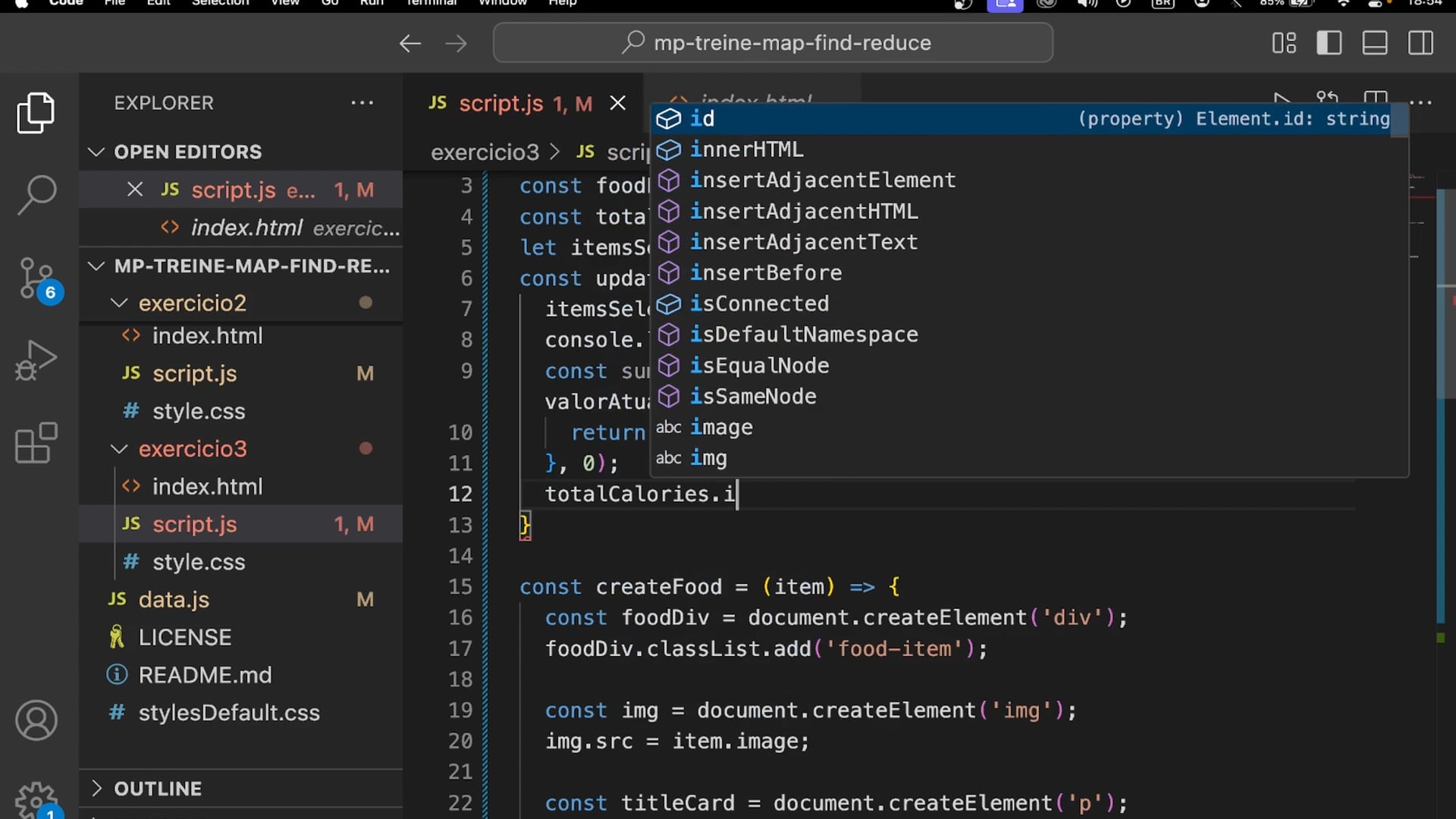Screen dimensions: 1456x819
Task: Switch to the script.js editor tab
Action: point(500,103)
